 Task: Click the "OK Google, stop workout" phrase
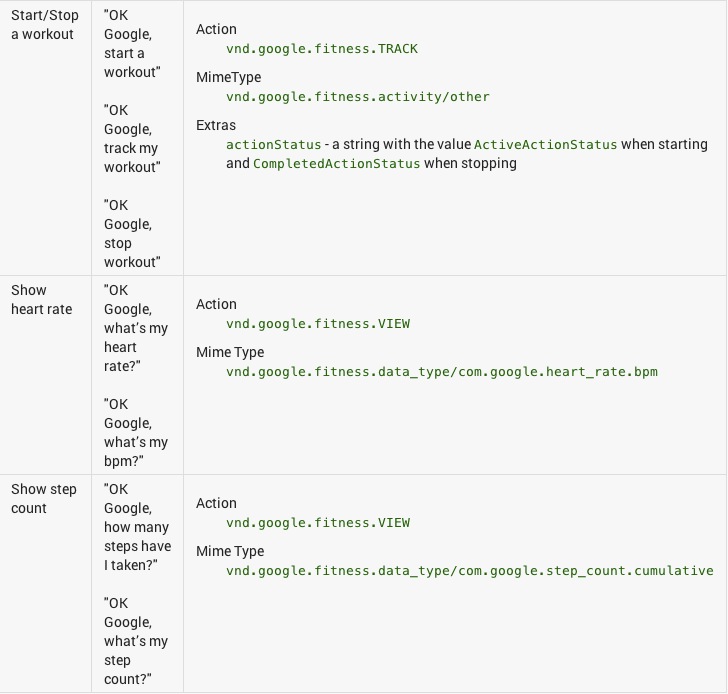(x=131, y=234)
